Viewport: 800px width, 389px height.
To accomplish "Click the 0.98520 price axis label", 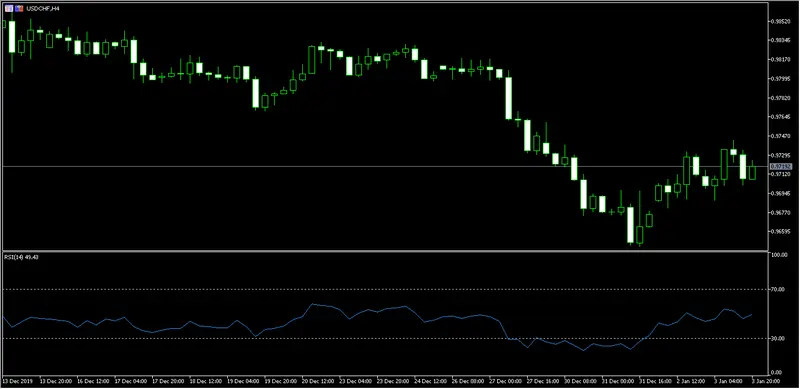I will point(782,21).
